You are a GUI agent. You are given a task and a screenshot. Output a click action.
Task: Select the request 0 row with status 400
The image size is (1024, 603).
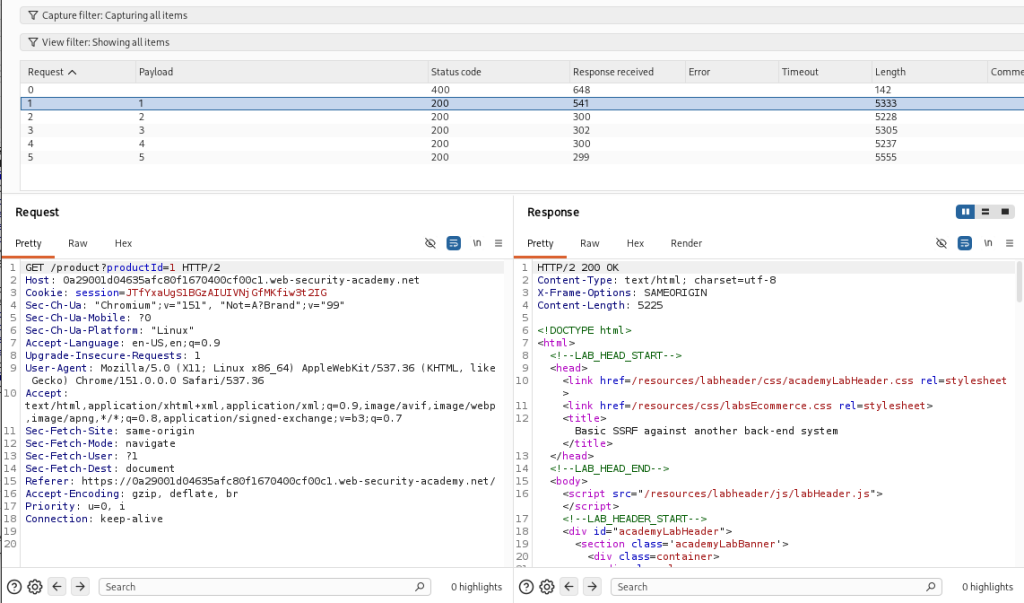pyautogui.click(x=522, y=90)
